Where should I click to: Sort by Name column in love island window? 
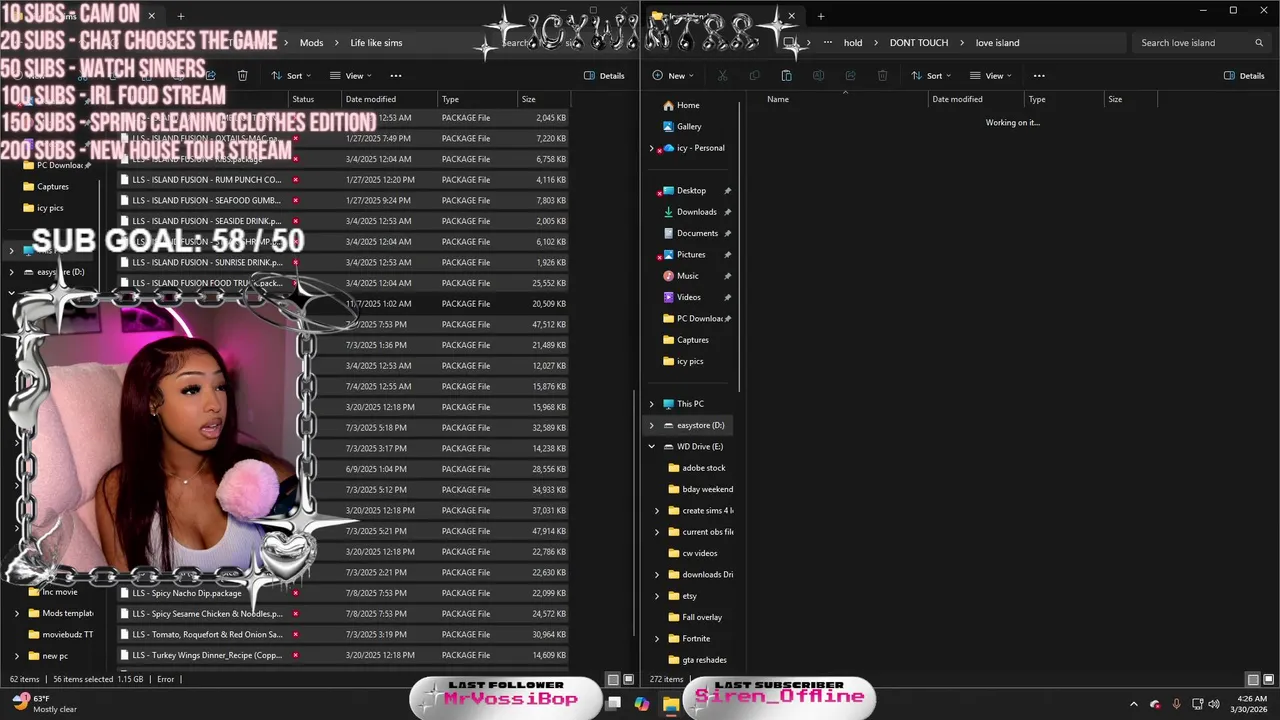(845, 99)
